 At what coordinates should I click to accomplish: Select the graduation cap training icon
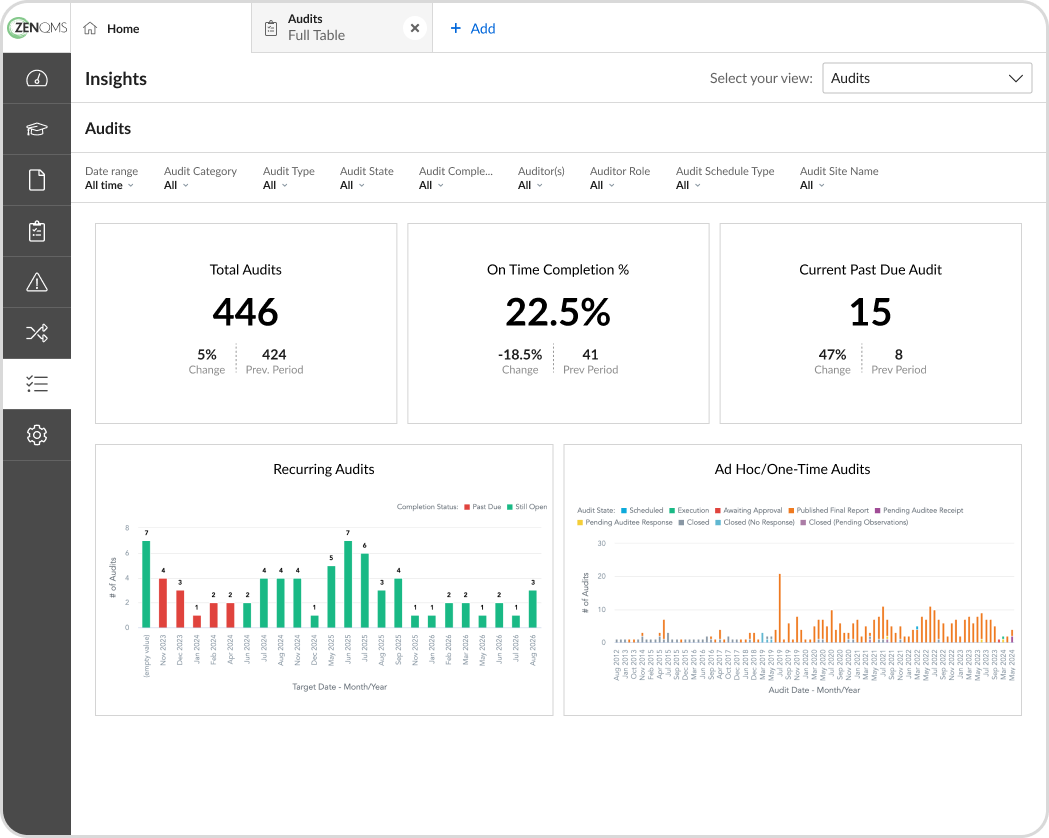click(x=36, y=128)
